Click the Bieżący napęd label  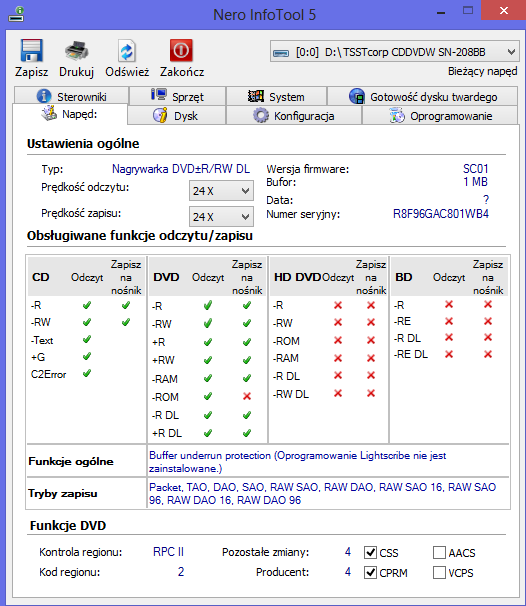pyautogui.click(x=482, y=71)
